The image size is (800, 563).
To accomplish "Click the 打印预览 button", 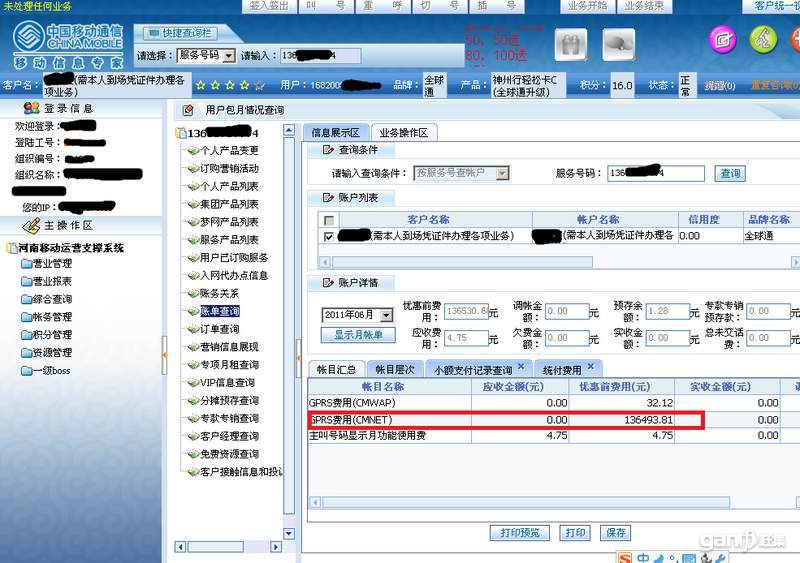I will coord(519,533).
